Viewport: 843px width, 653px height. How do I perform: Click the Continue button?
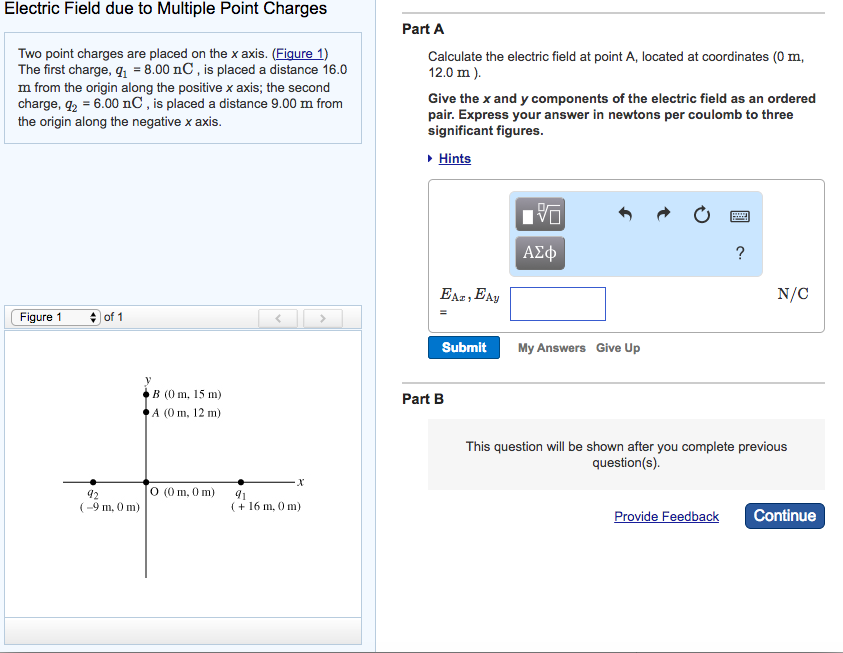784,516
